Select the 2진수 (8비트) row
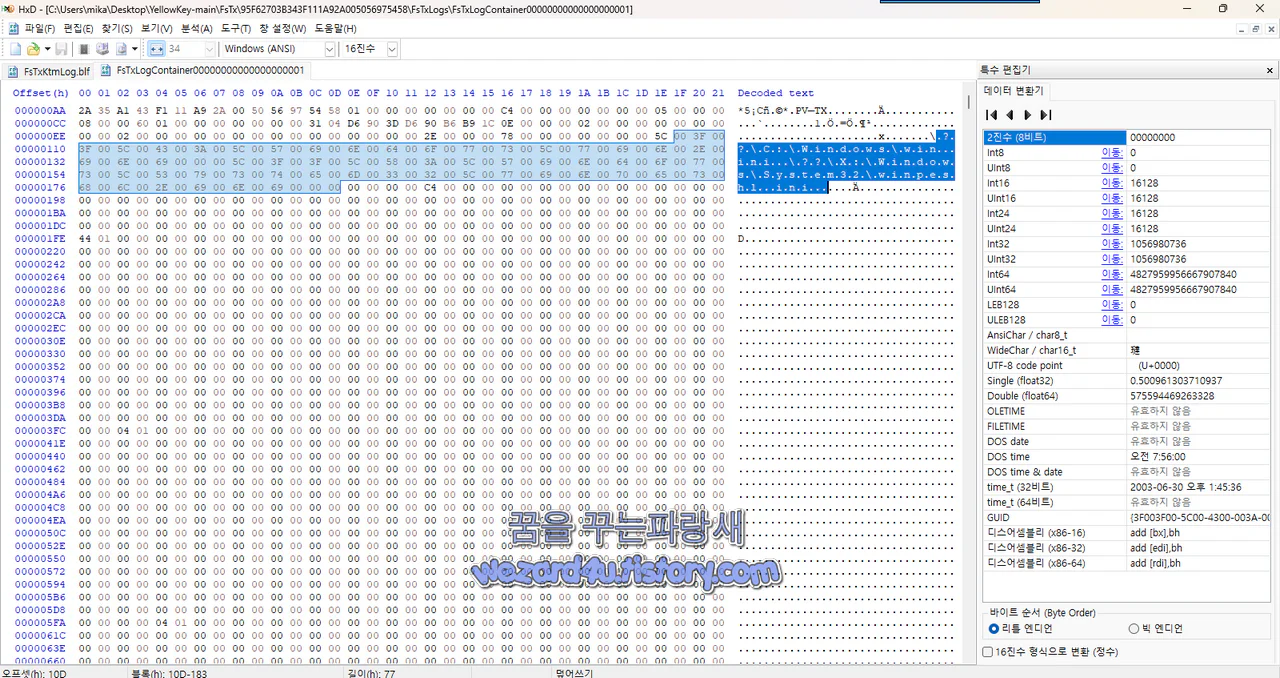 1127,137
